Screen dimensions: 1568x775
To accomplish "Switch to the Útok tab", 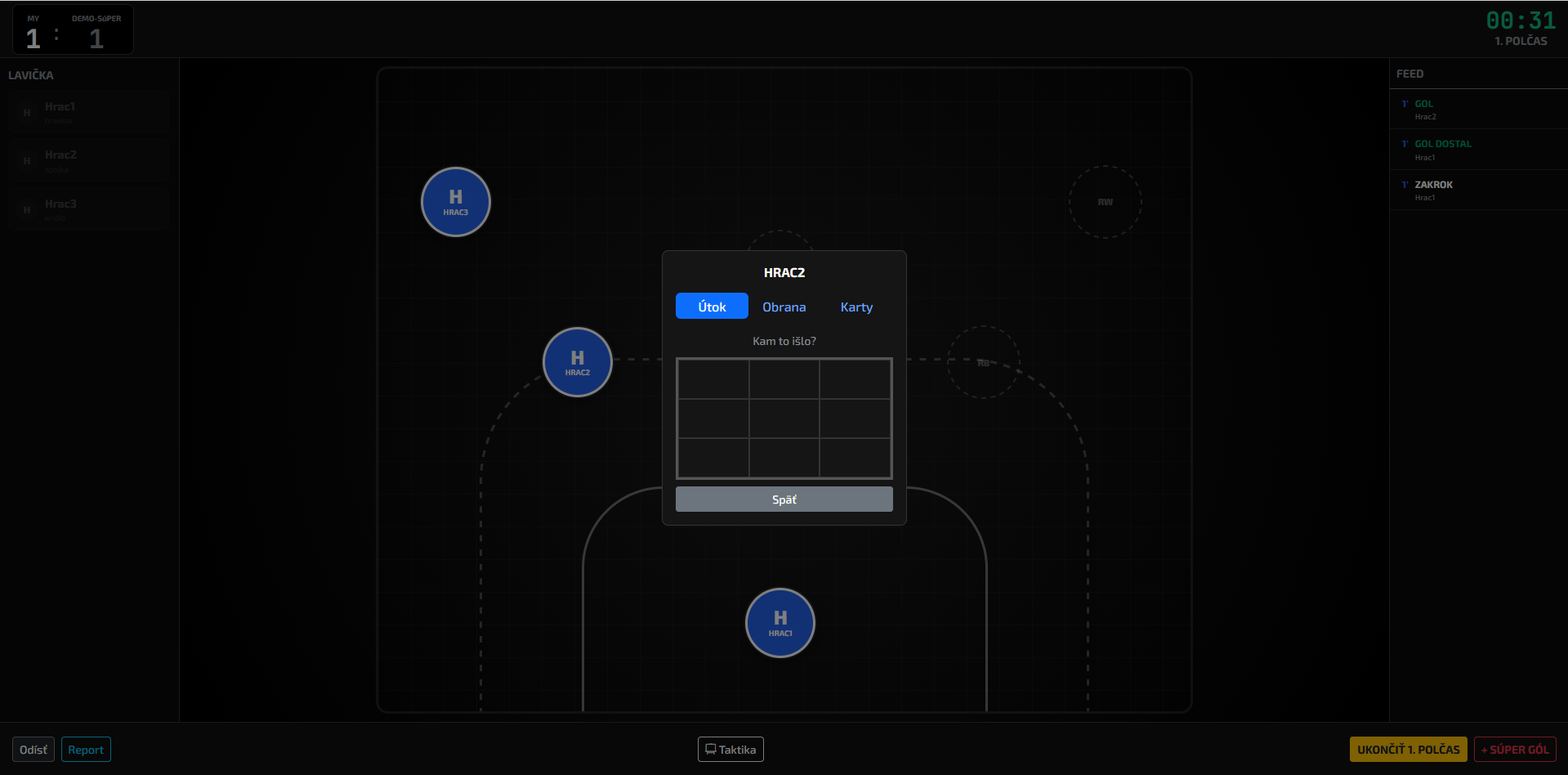I will click(712, 307).
